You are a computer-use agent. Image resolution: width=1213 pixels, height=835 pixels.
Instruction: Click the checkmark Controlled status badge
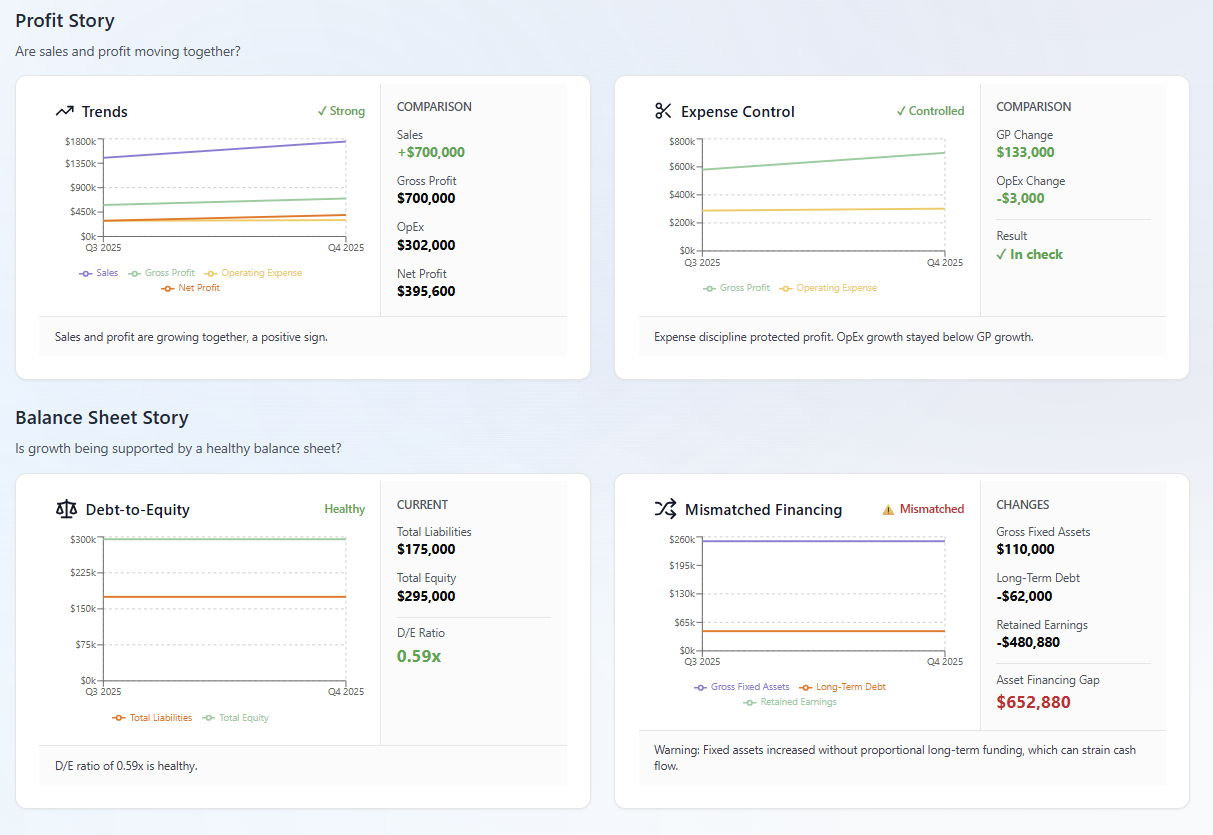click(x=930, y=111)
